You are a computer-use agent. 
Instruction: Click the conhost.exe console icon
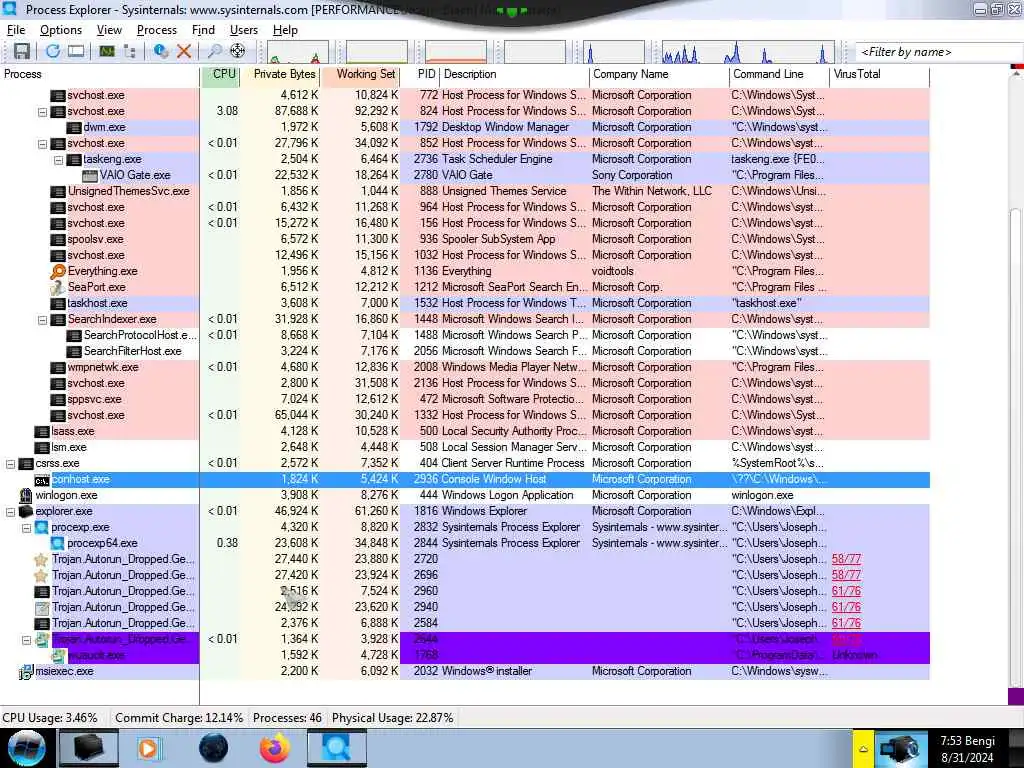point(42,480)
